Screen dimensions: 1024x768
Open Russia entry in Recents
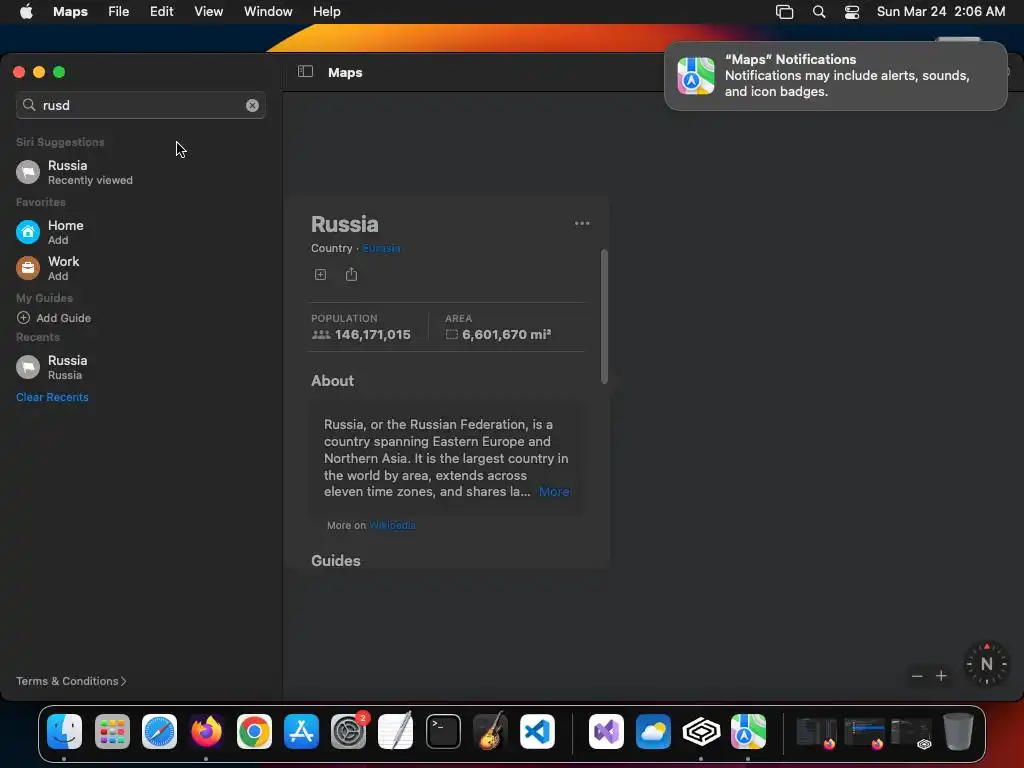click(x=140, y=367)
